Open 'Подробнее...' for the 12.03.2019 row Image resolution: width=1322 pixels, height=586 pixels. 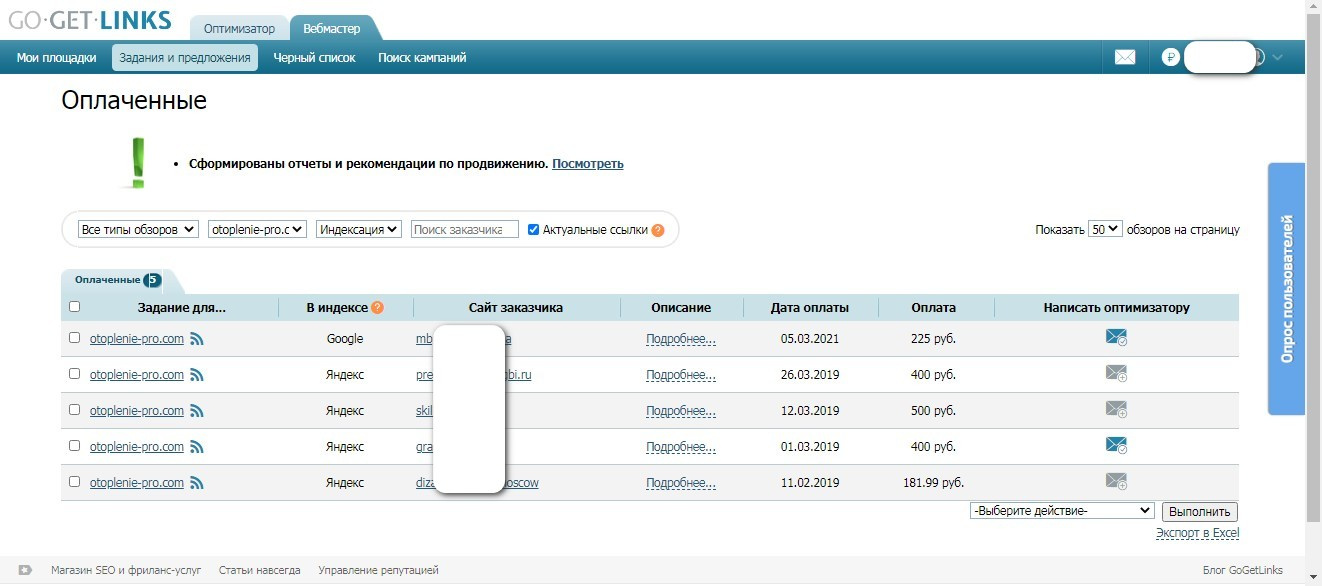click(x=681, y=411)
